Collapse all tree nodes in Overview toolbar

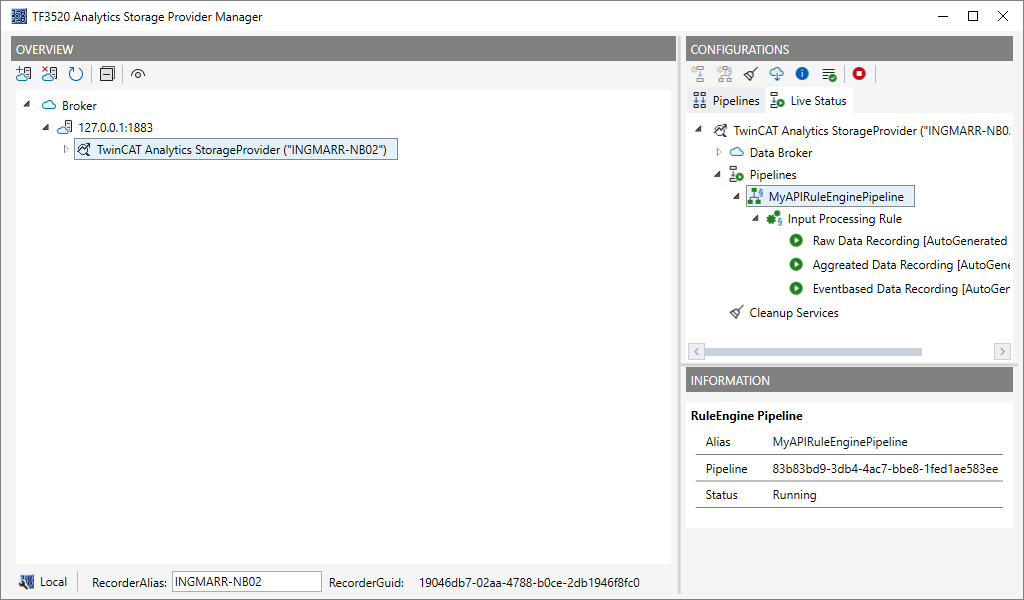pos(107,74)
